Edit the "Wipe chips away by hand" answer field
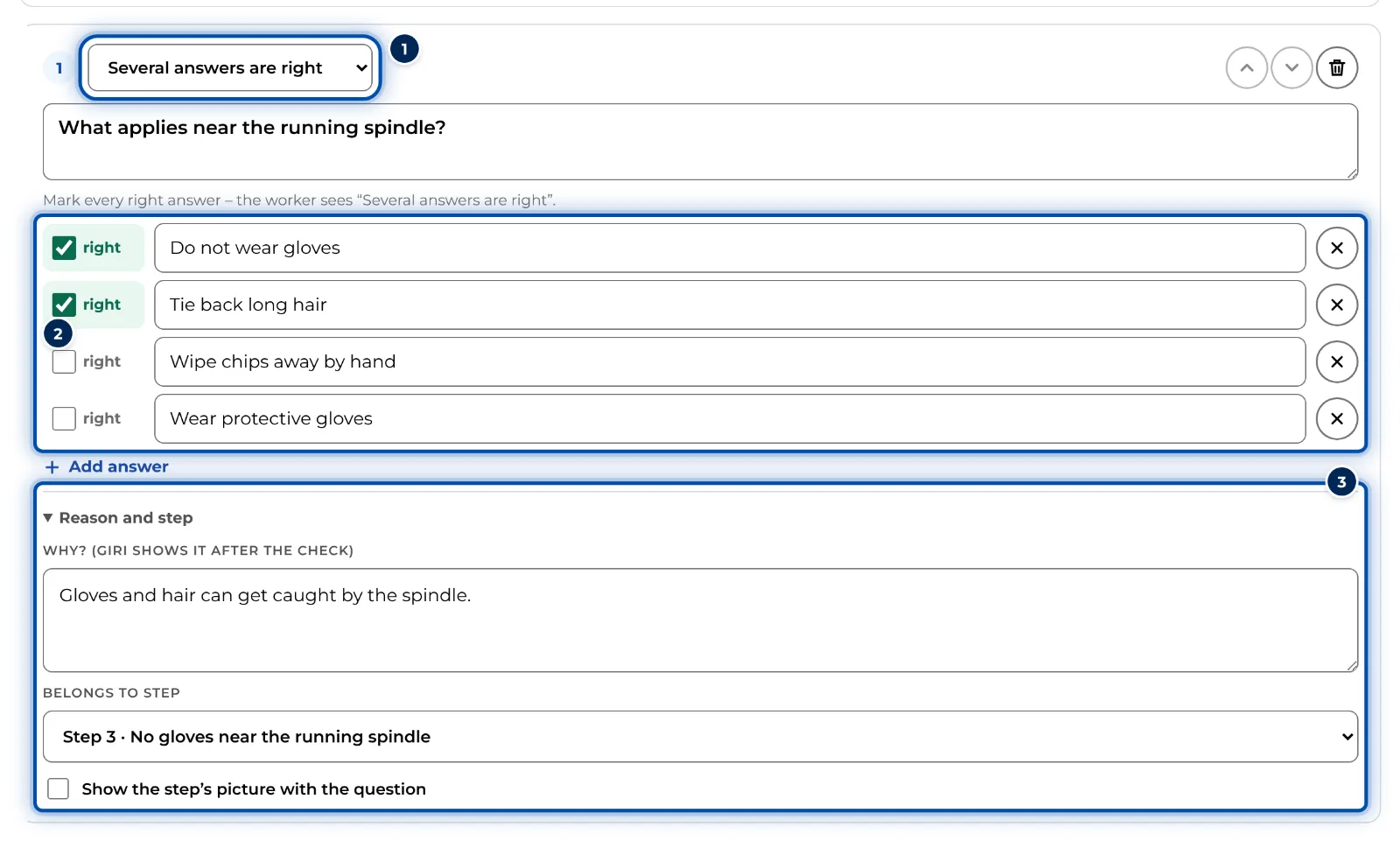The width and height of the screenshot is (1400, 848). pos(730,361)
